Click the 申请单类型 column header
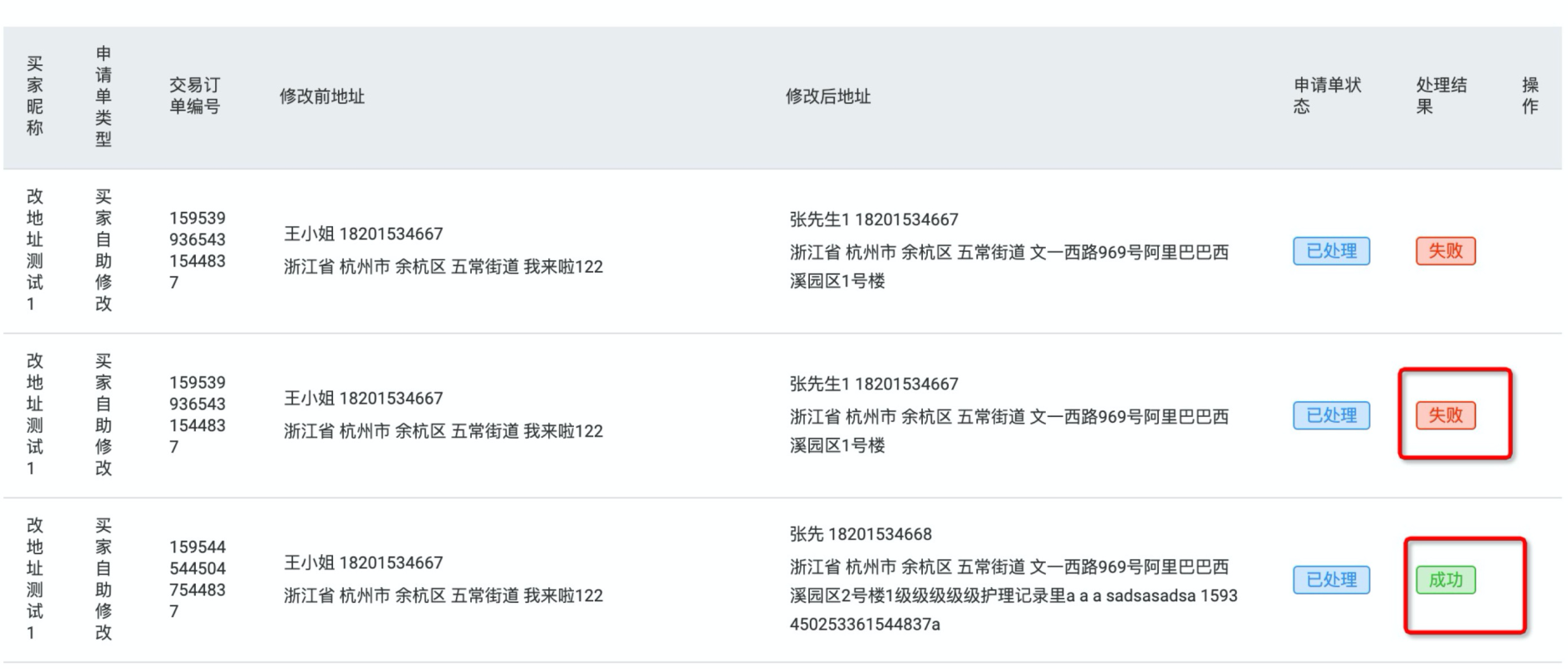The width and height of the screenshot is (1568, 669). [103, 96]
